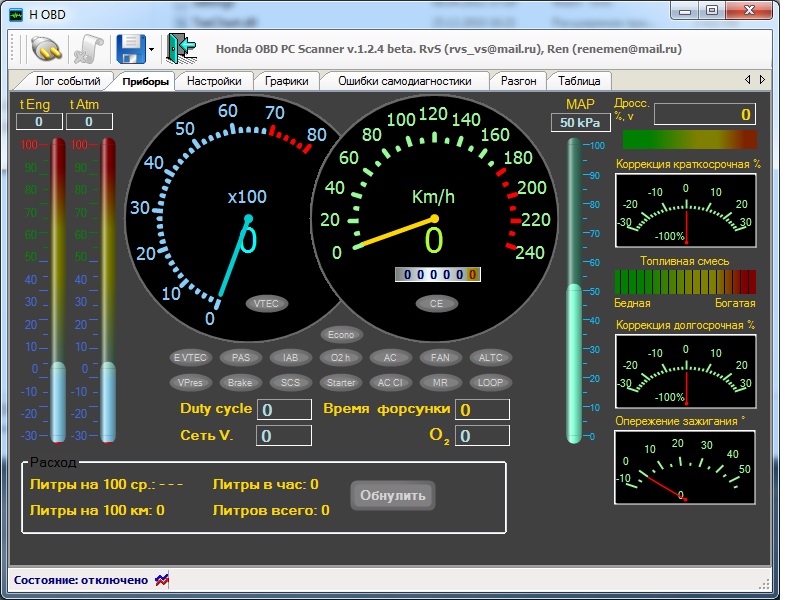Screen dimensions: 800x600
Task: Click the exit door icon
Action: point(182,49)
